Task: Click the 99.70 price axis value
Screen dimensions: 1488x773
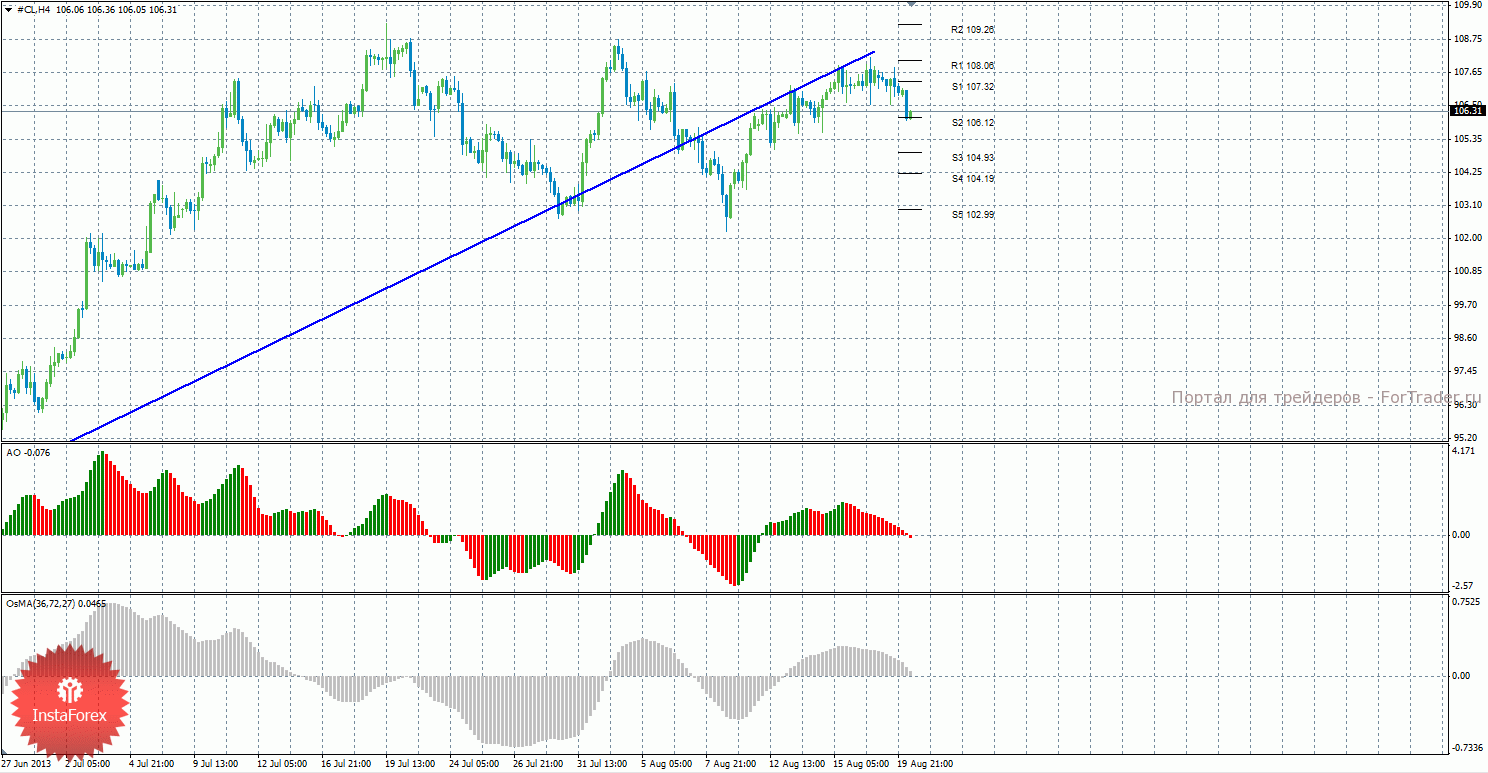Action: tap(1464, 304)
